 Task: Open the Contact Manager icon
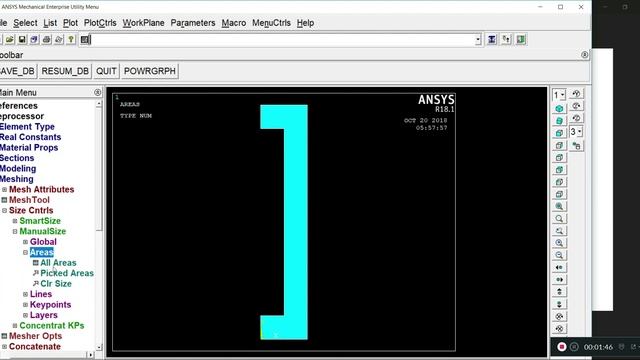click(x=521, y=40)
